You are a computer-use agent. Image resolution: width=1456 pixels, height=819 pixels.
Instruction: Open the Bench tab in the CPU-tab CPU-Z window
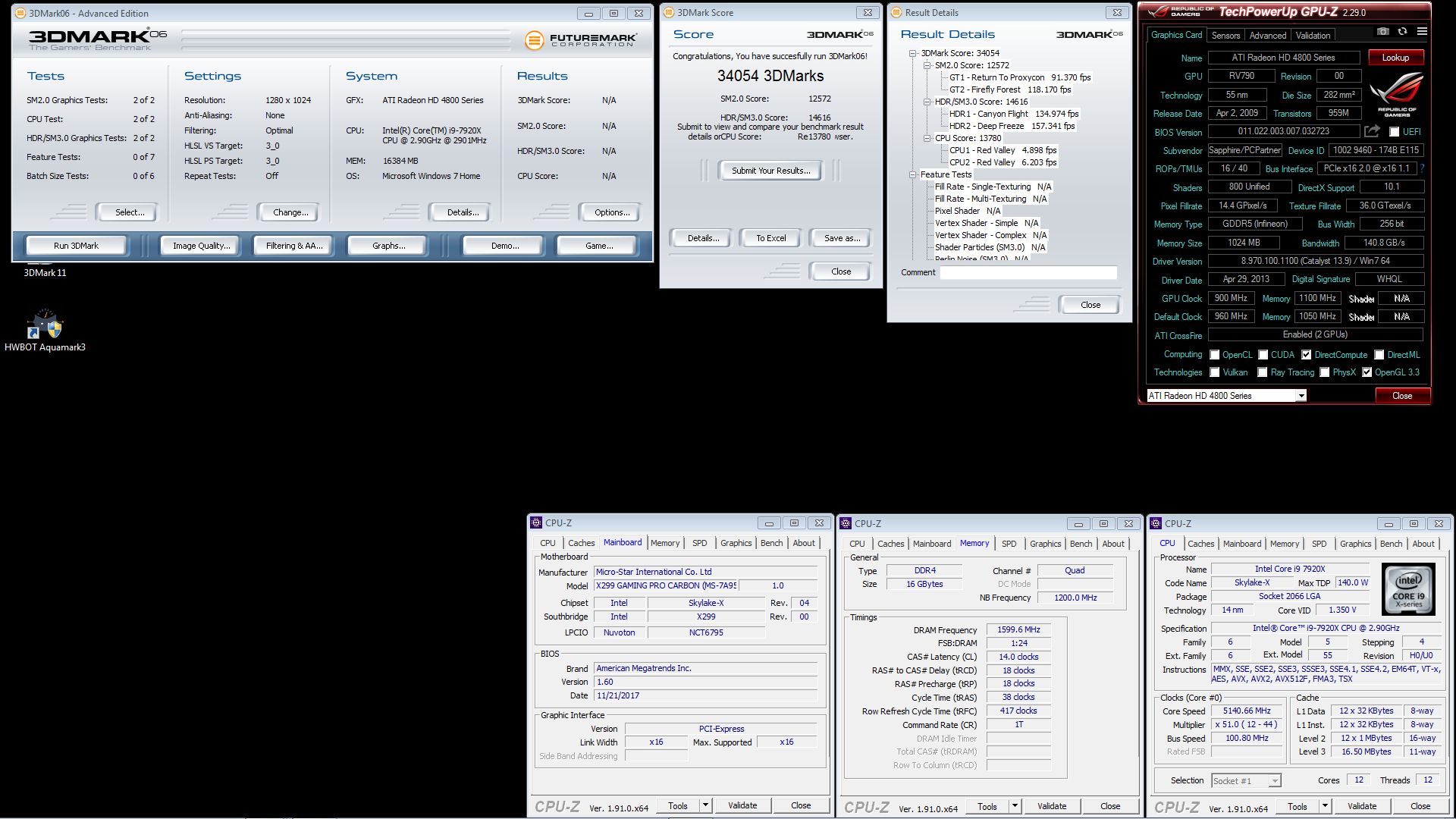[1391, 544]
